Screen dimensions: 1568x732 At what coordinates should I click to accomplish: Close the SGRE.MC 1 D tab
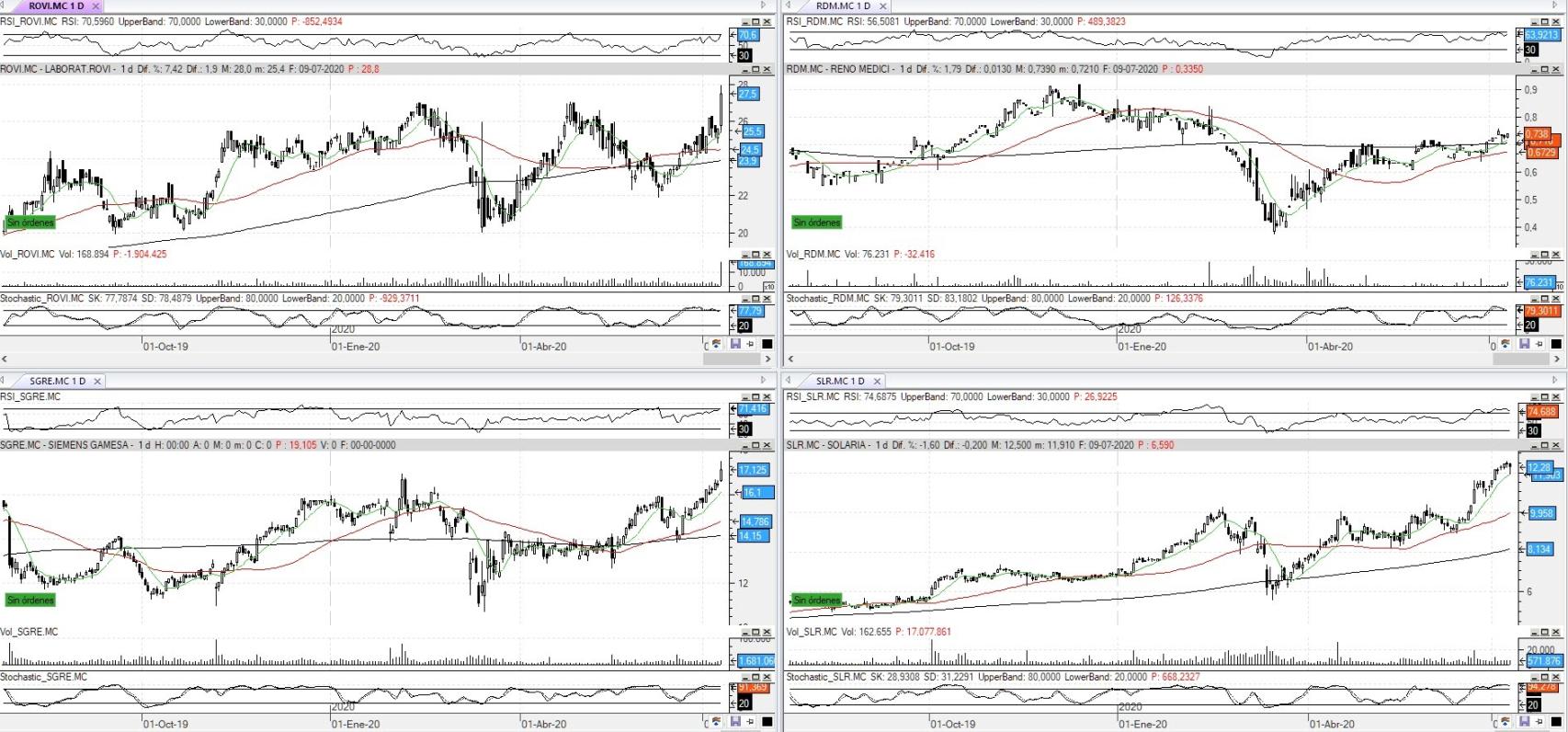(x=97, y=381)
